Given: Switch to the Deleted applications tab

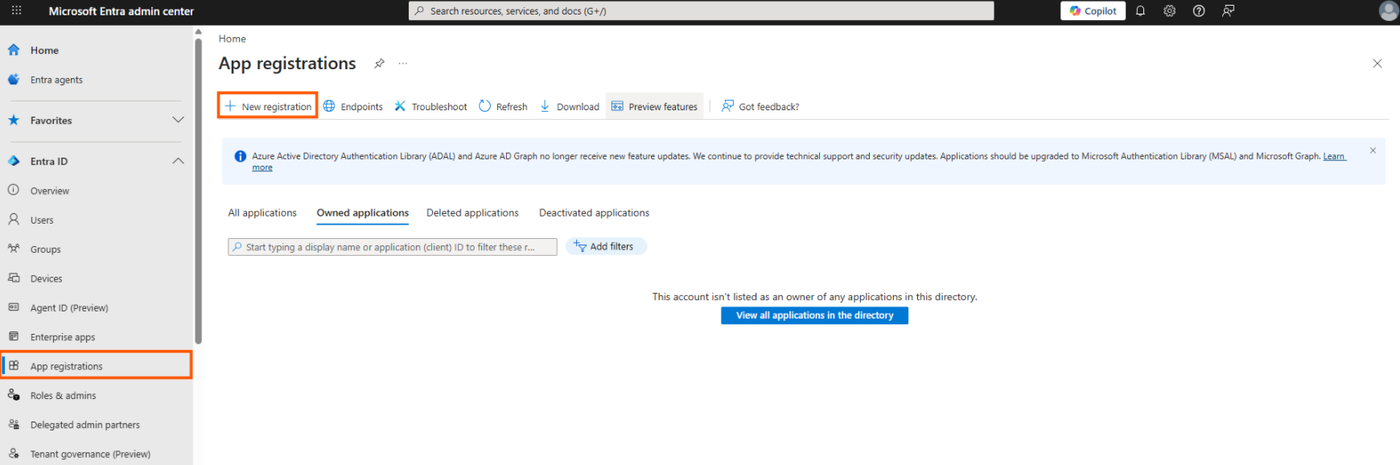Looking at the screenshot, I should (x=472, y=213).
